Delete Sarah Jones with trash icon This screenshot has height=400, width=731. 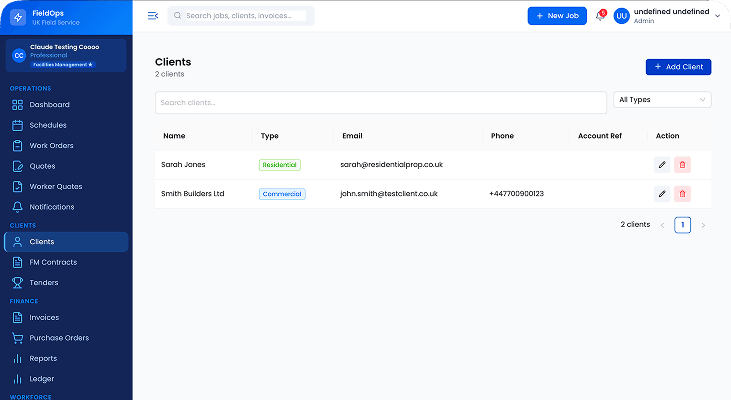pyautogui.click(x=683, y=165)
